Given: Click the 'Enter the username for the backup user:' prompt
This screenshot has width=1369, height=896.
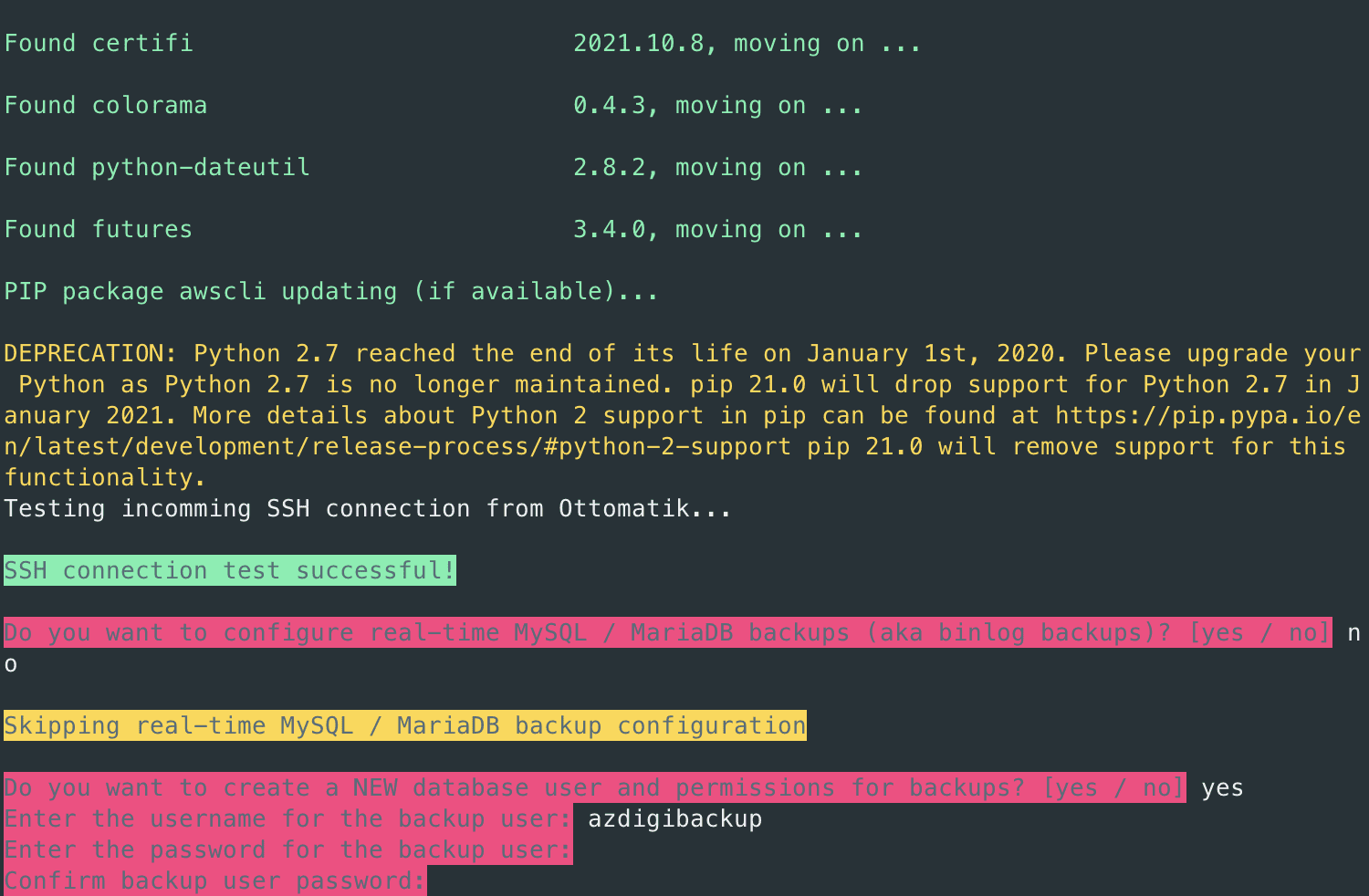Looking at the screenshot, I should click(x=287, y=819).
